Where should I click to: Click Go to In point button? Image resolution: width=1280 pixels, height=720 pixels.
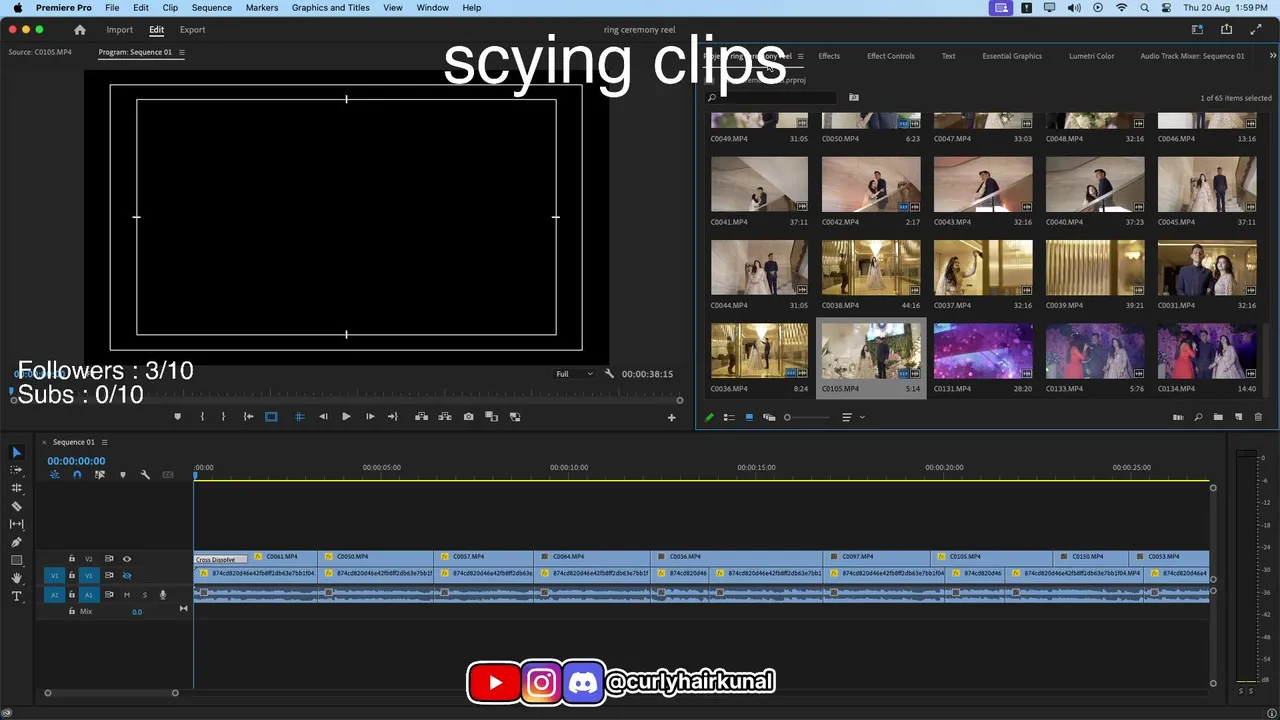click(248, 417)
